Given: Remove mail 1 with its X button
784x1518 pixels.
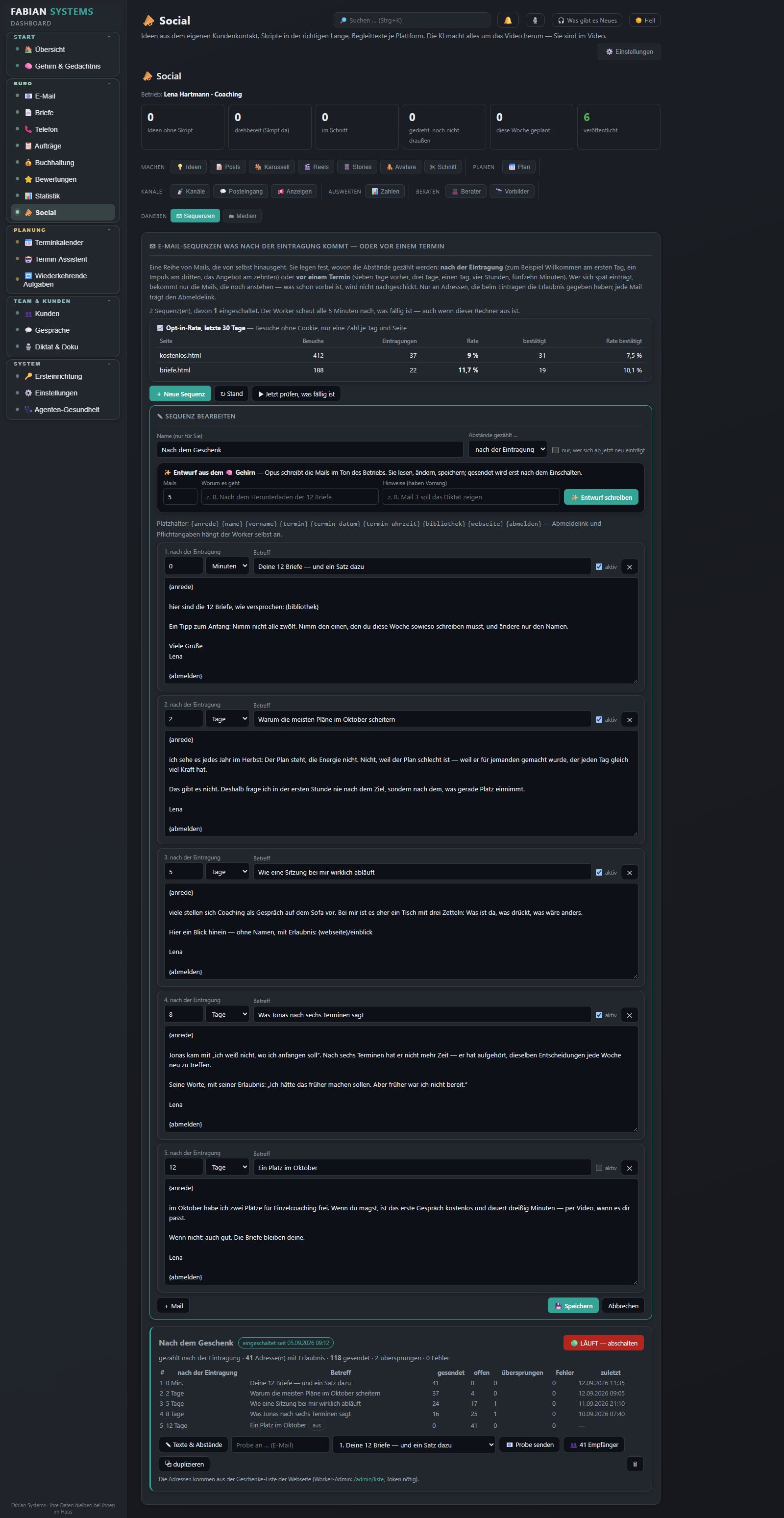Looking at the screenshot, I should click(630, 567).
